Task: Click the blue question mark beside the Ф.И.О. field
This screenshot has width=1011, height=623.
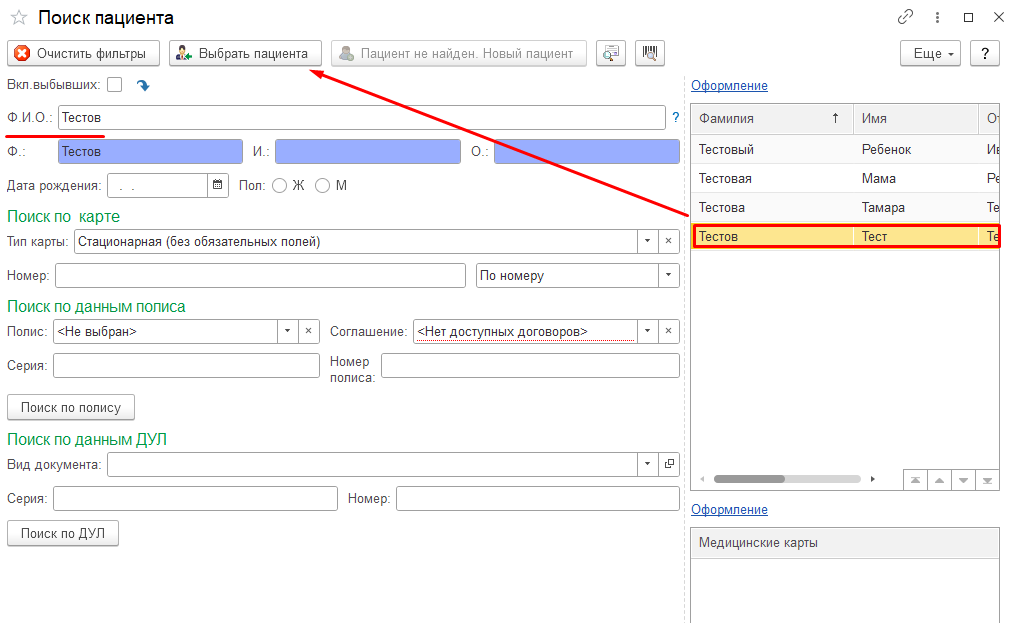Action: [675, 117]
